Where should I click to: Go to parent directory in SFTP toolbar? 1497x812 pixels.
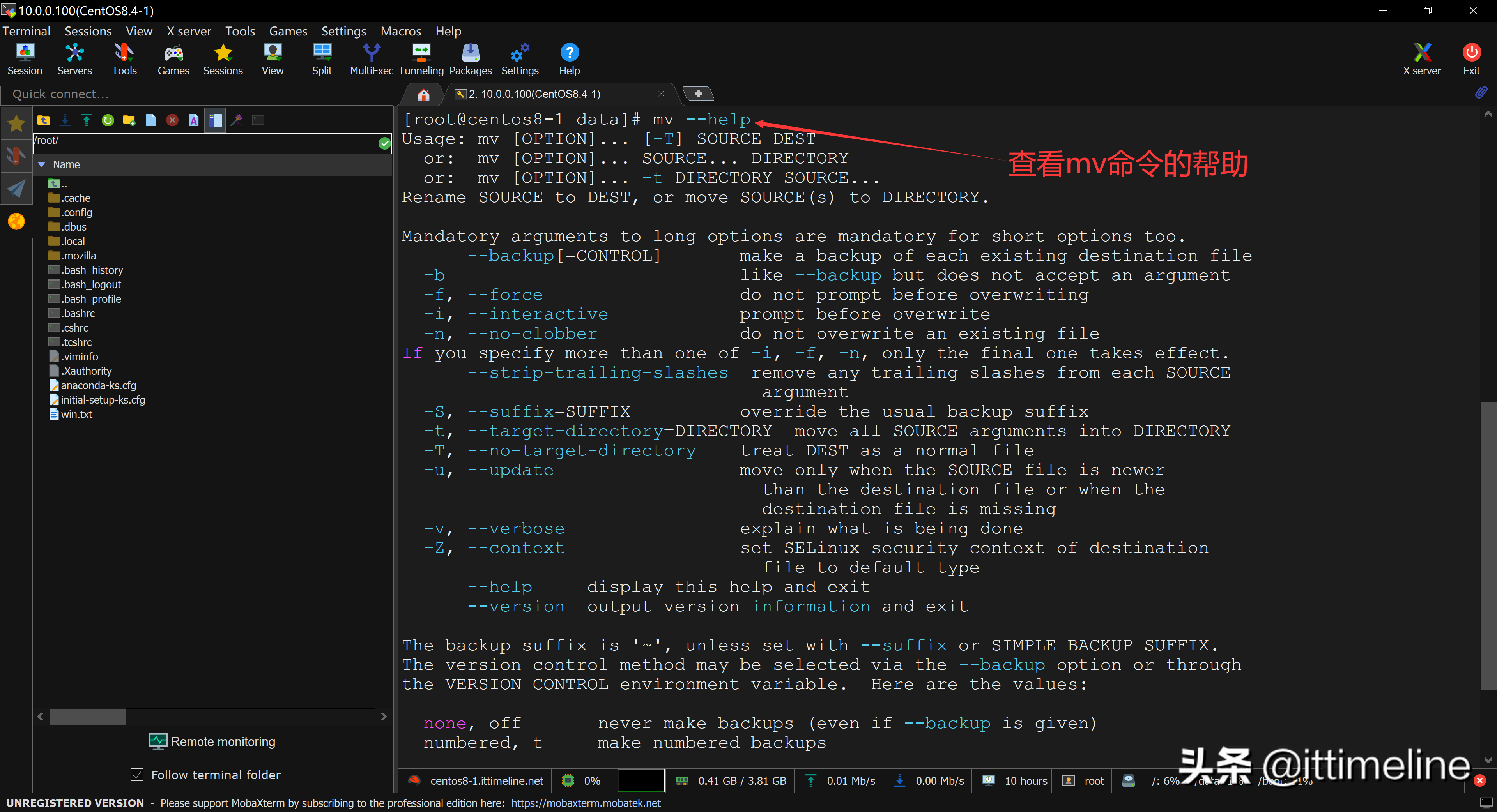[x=44, y=120]
